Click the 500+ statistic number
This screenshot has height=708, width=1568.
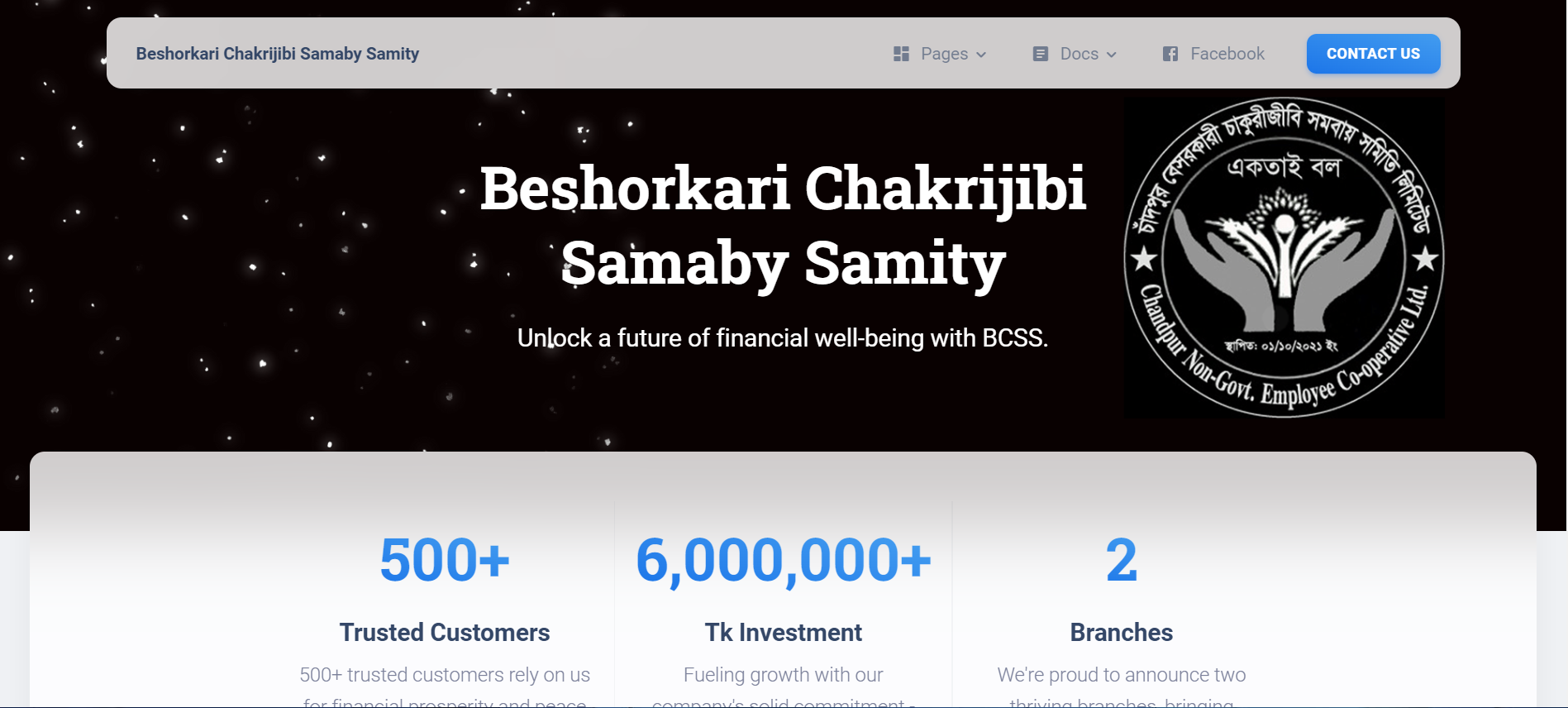(445, 560)
